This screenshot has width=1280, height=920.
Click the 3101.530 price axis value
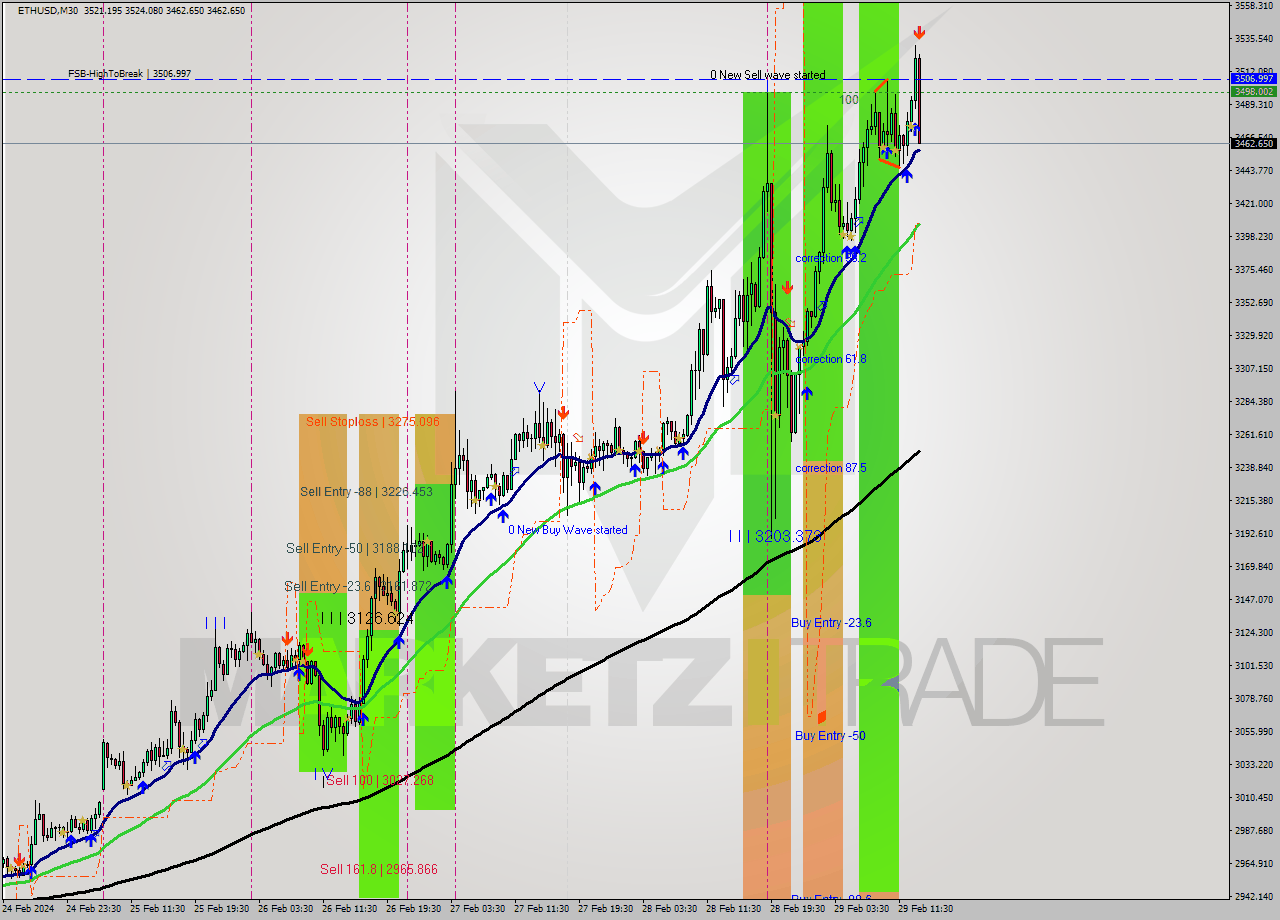pos(1253,666)
